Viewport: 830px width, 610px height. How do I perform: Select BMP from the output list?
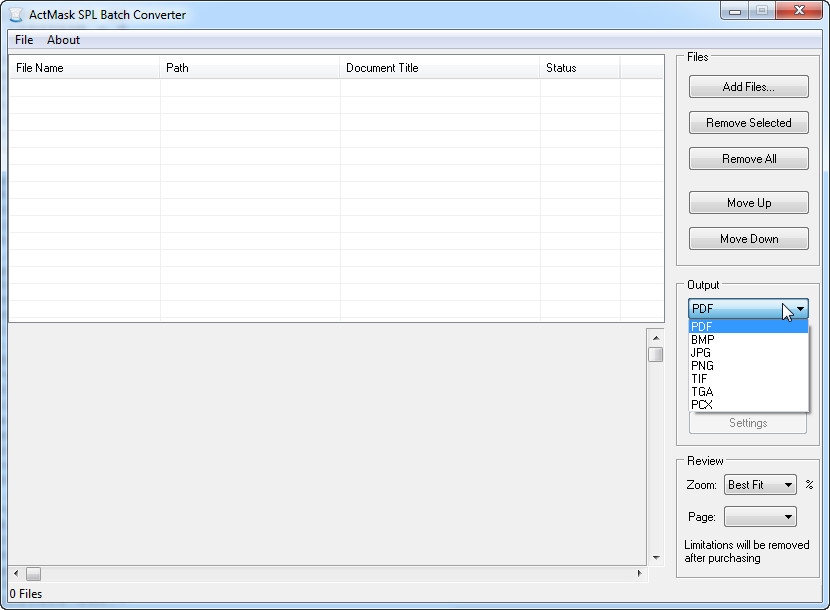pyautogui.click(x=748, y=340)
